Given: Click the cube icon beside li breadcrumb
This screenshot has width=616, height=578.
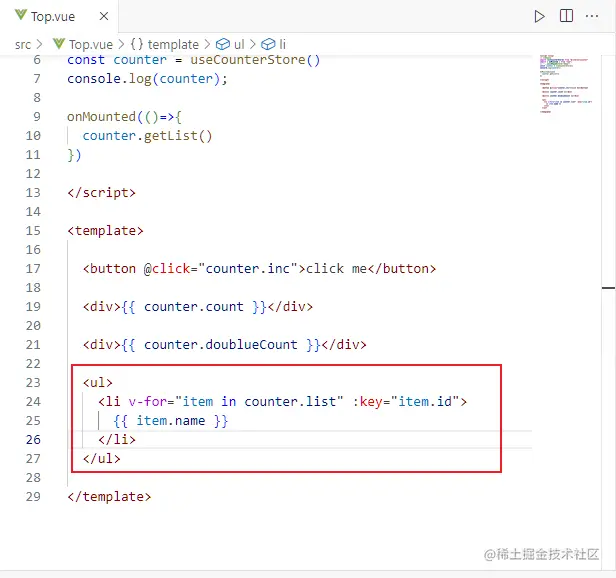Looking at the screenshot, I should 268,44.
